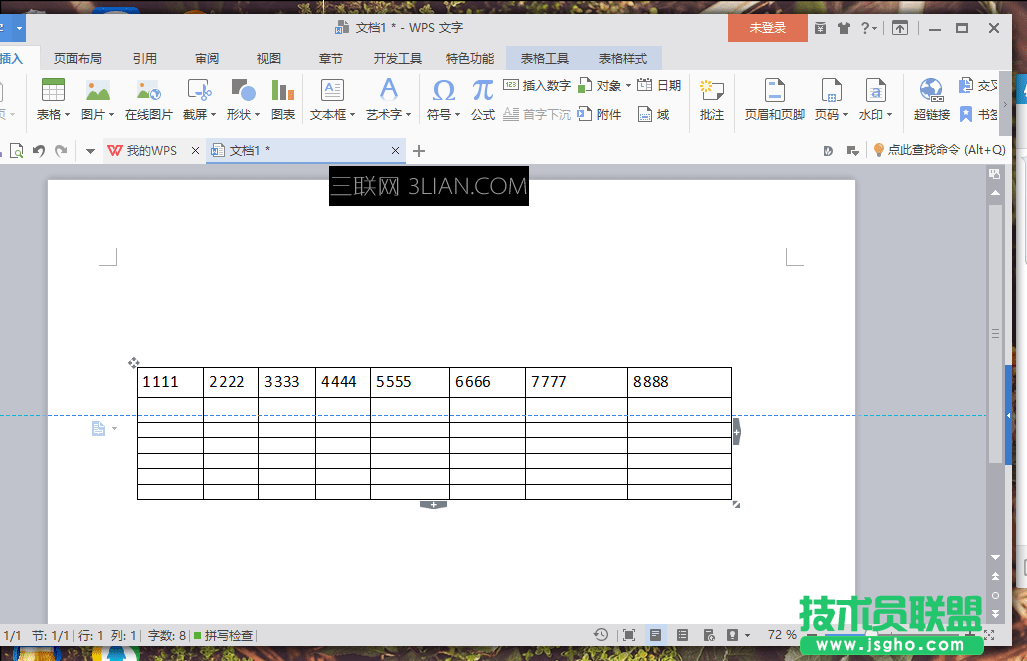Enable full screen view in status bar
Viewport: 1027px width, 661px height.
coord(628,634)
